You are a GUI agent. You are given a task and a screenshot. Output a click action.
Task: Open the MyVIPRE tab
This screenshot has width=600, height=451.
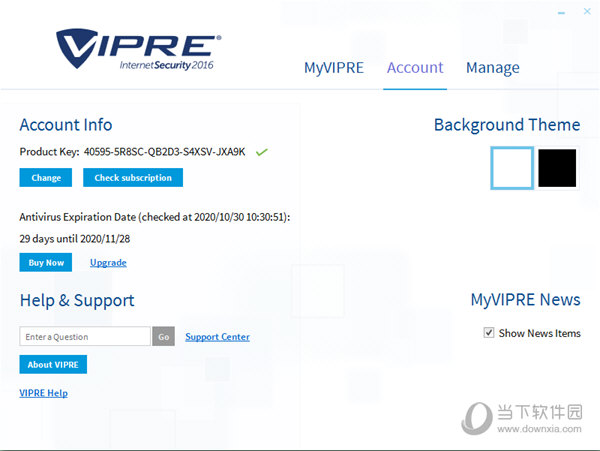pos(334,68)
